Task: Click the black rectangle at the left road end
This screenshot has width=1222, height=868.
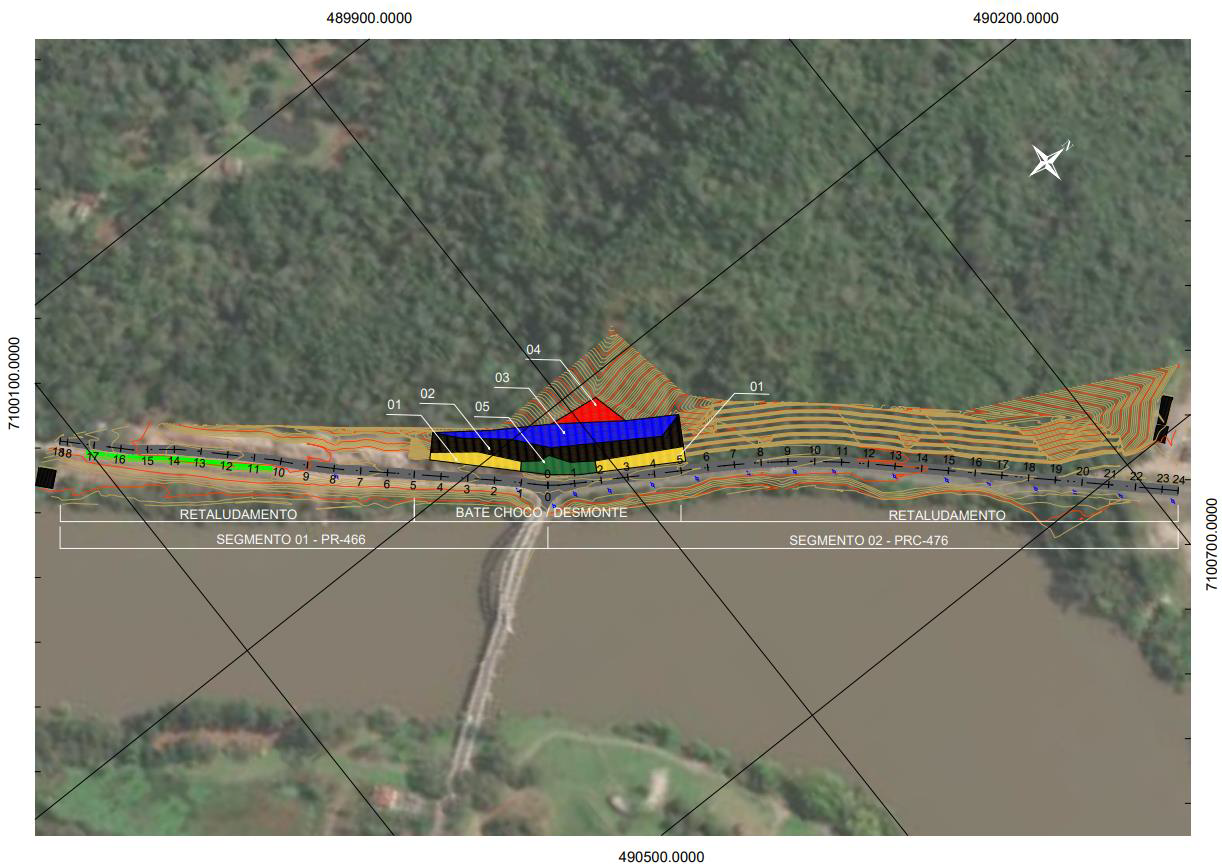Action: [x=44, y=477]
